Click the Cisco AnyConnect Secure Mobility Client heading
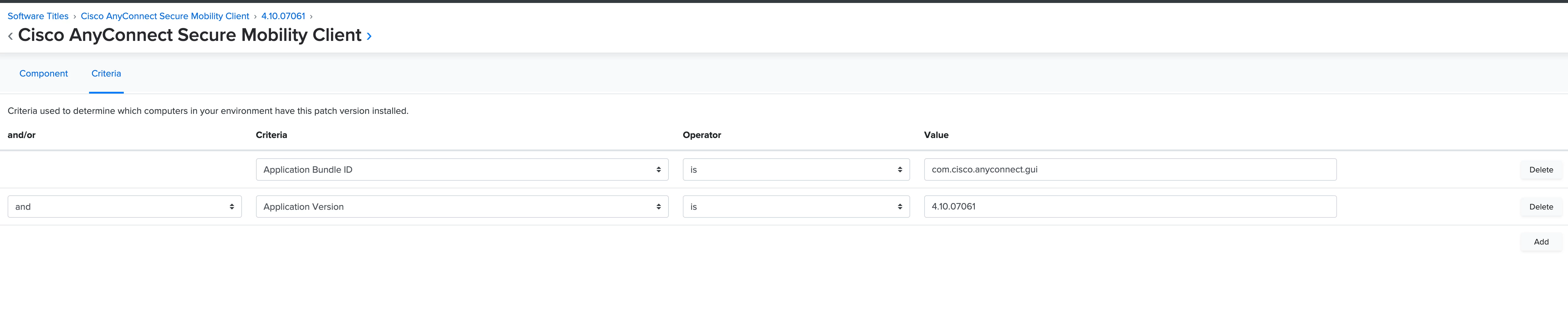Image resolution: width=1568 pixels, height=326 pixels. [x=190, y=35]
